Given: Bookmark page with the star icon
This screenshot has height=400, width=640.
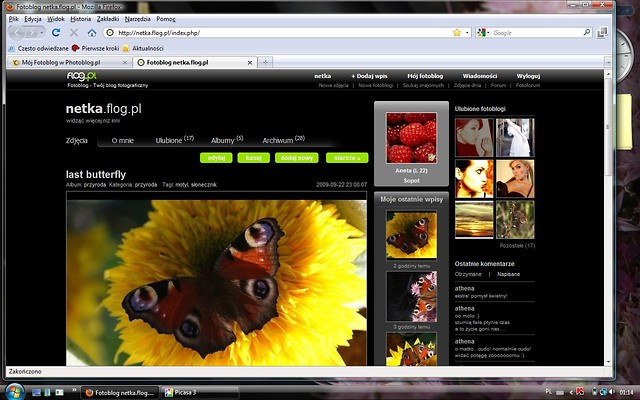Looking at the screenshot, I should pos(457,33).
